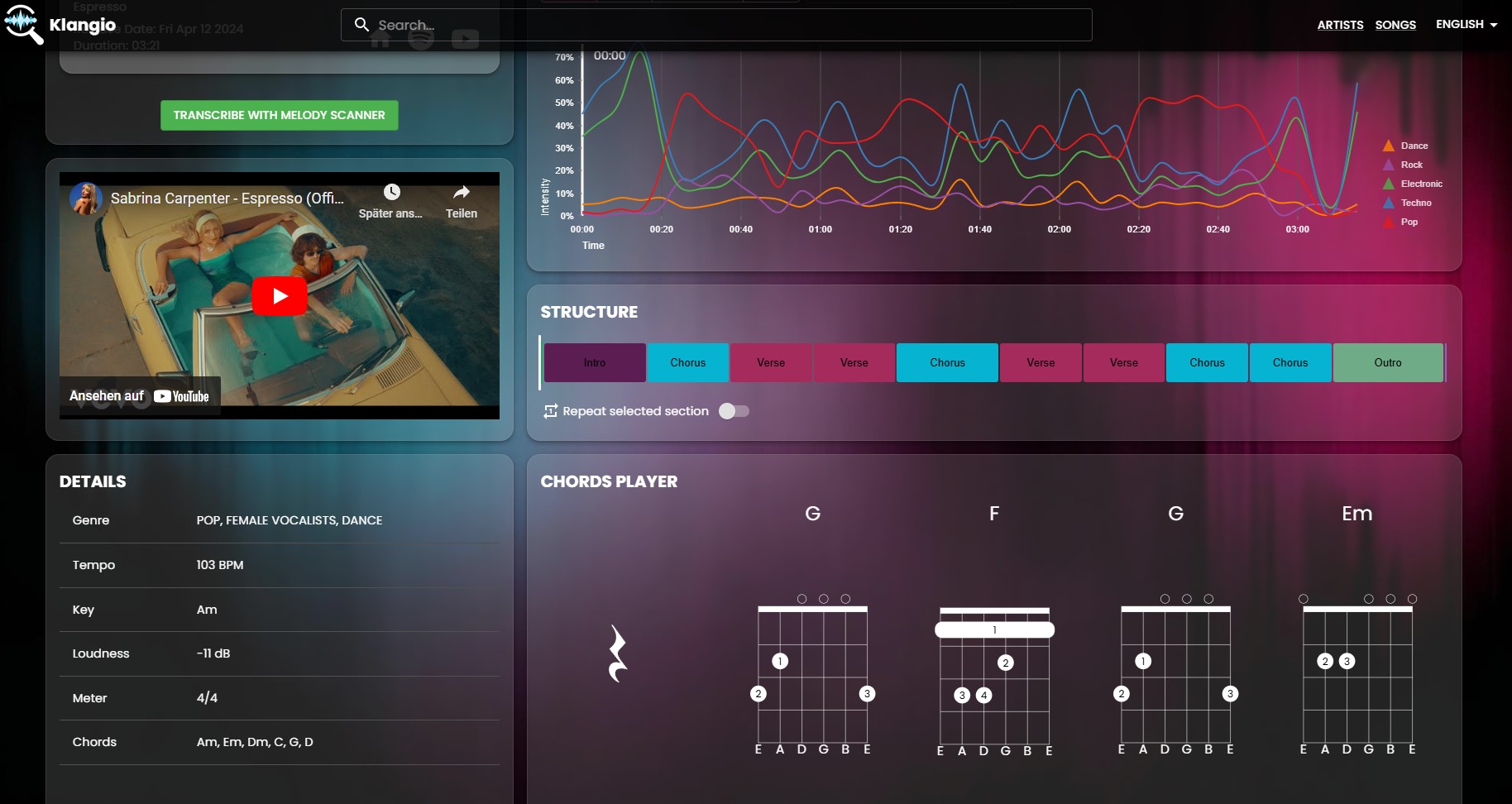1512x804 pixels.
Task: Select the Outro section in Structure
Action: pyautogui.click(x=1388, y=362)
